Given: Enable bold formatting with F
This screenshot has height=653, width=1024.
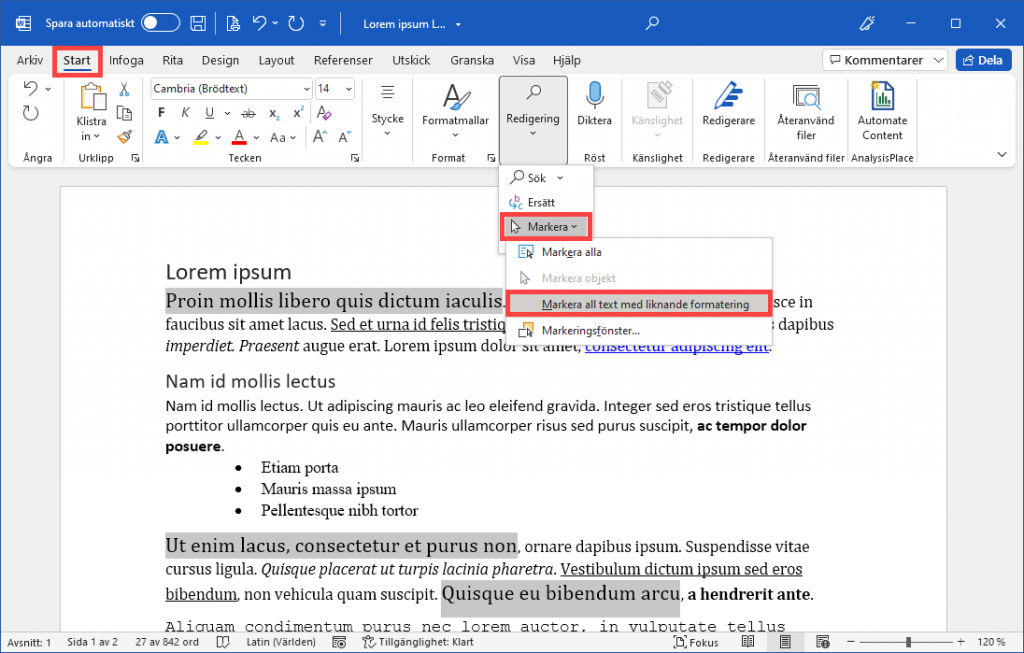Looking at the screenshot, I should [x=162, y=112].
